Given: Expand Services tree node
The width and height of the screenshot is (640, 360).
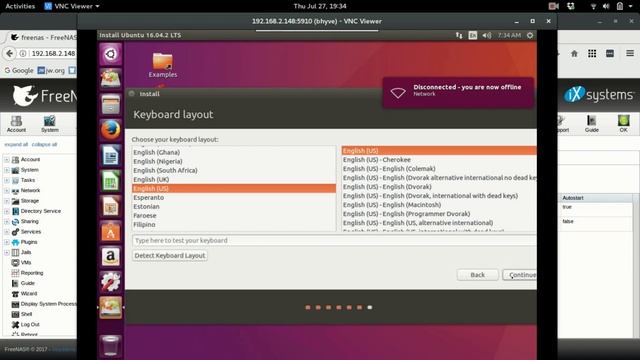Looking at the screenshot, I should pyautogui.click(x=7, y=231).
